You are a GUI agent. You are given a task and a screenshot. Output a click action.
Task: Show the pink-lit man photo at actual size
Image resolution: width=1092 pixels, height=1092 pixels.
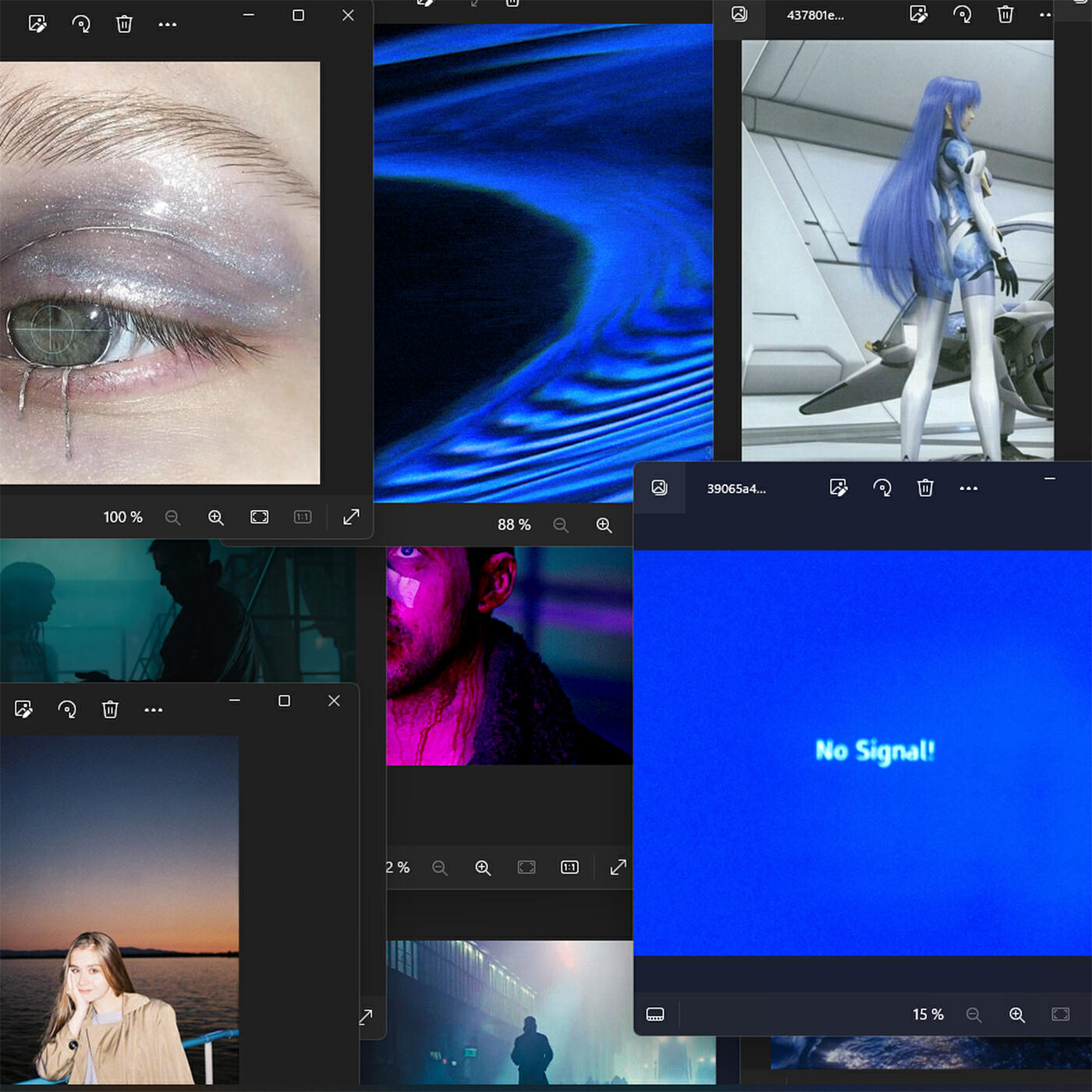pyautogui.click(x=570, y=867)
